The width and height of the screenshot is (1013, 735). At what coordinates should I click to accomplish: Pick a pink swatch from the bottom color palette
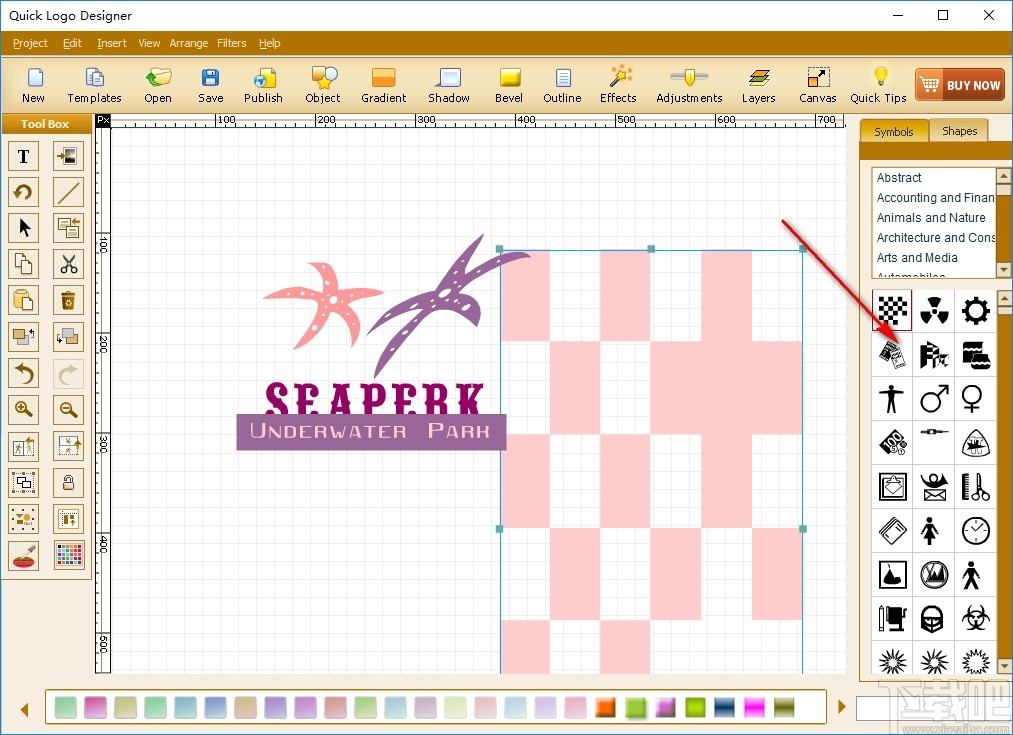pyautogui.click(x=94, y=707)
